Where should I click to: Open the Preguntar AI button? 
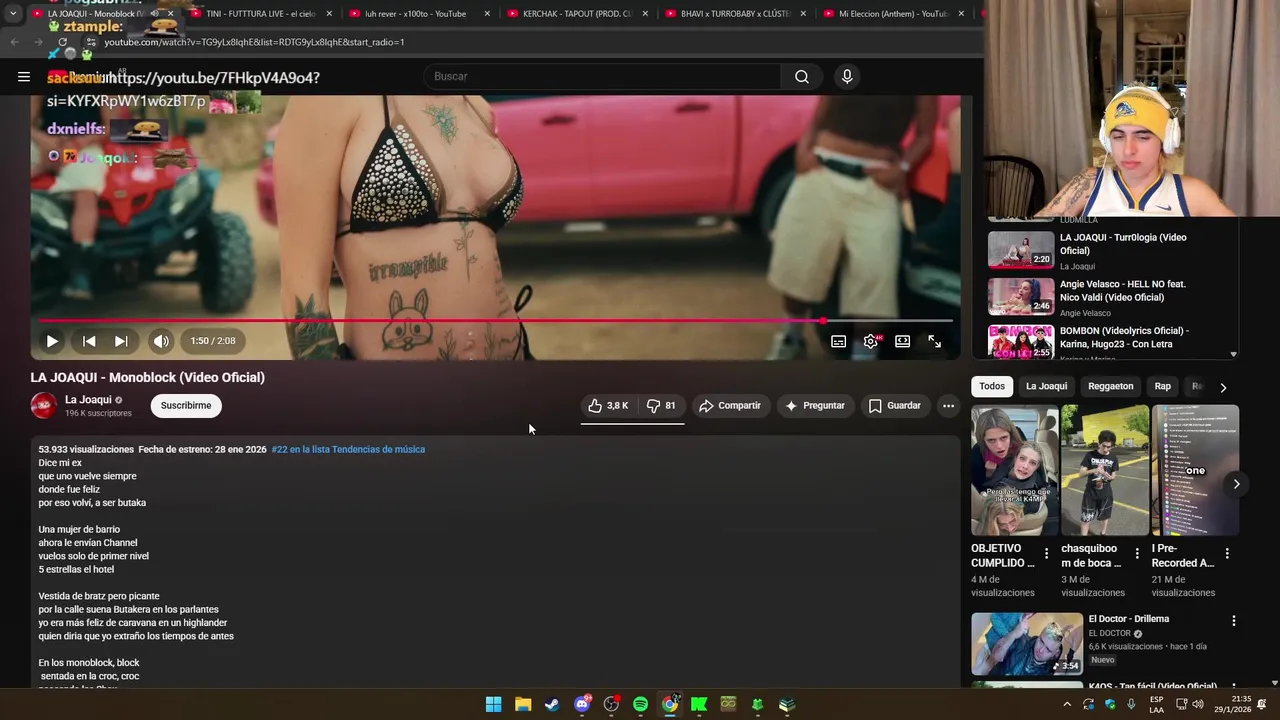(x=815, y=405)
